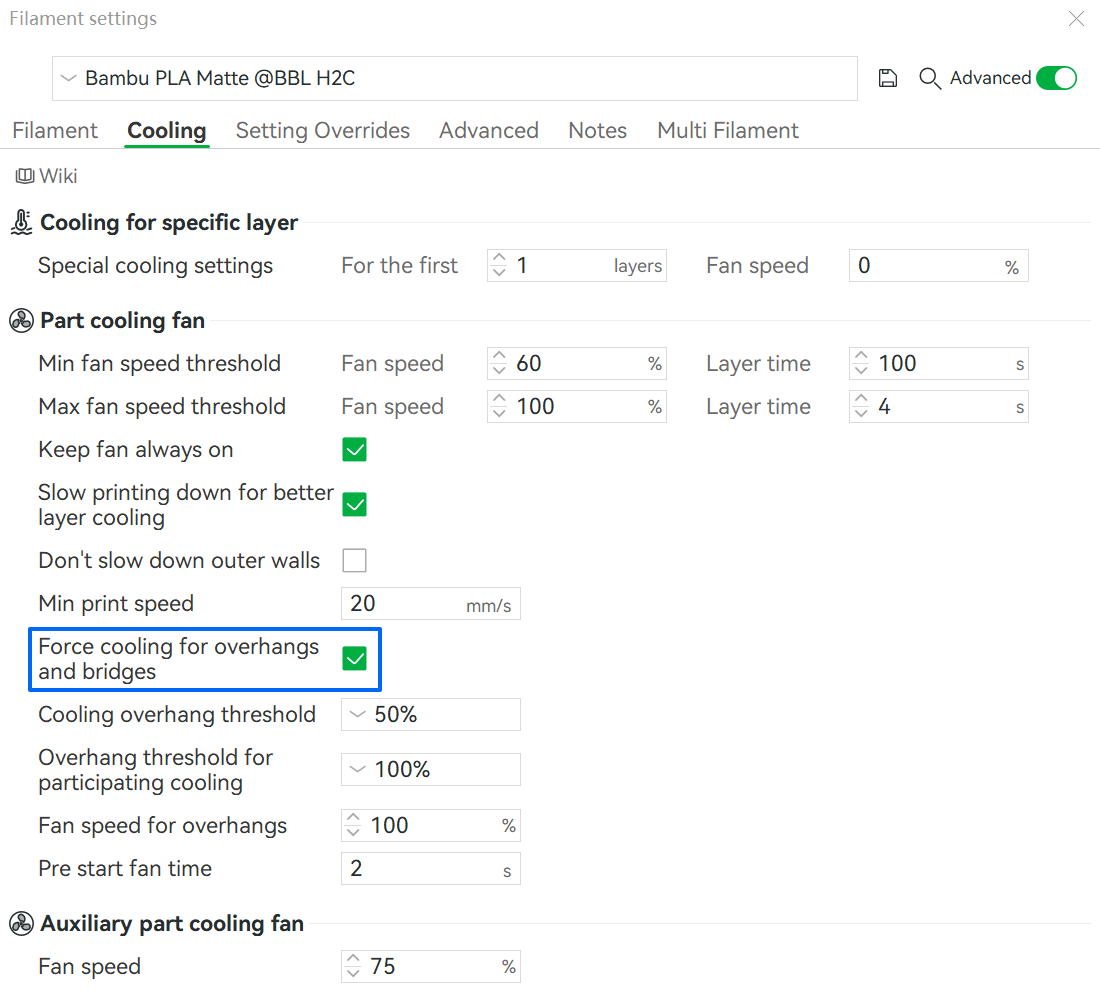Click the Min threshold Layer time 100 field
The image size is (1100, 1002).
pyautogui.click(x=939, y=363)
